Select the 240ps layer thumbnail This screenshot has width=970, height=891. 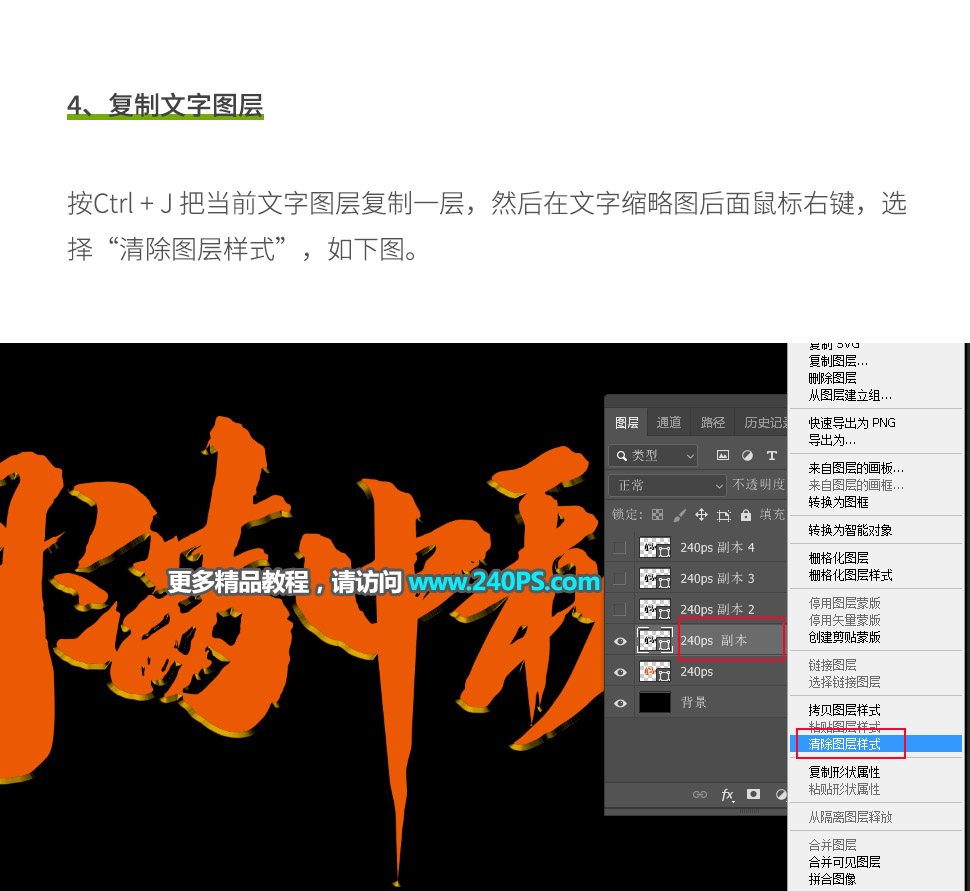(x=654, y=671)
